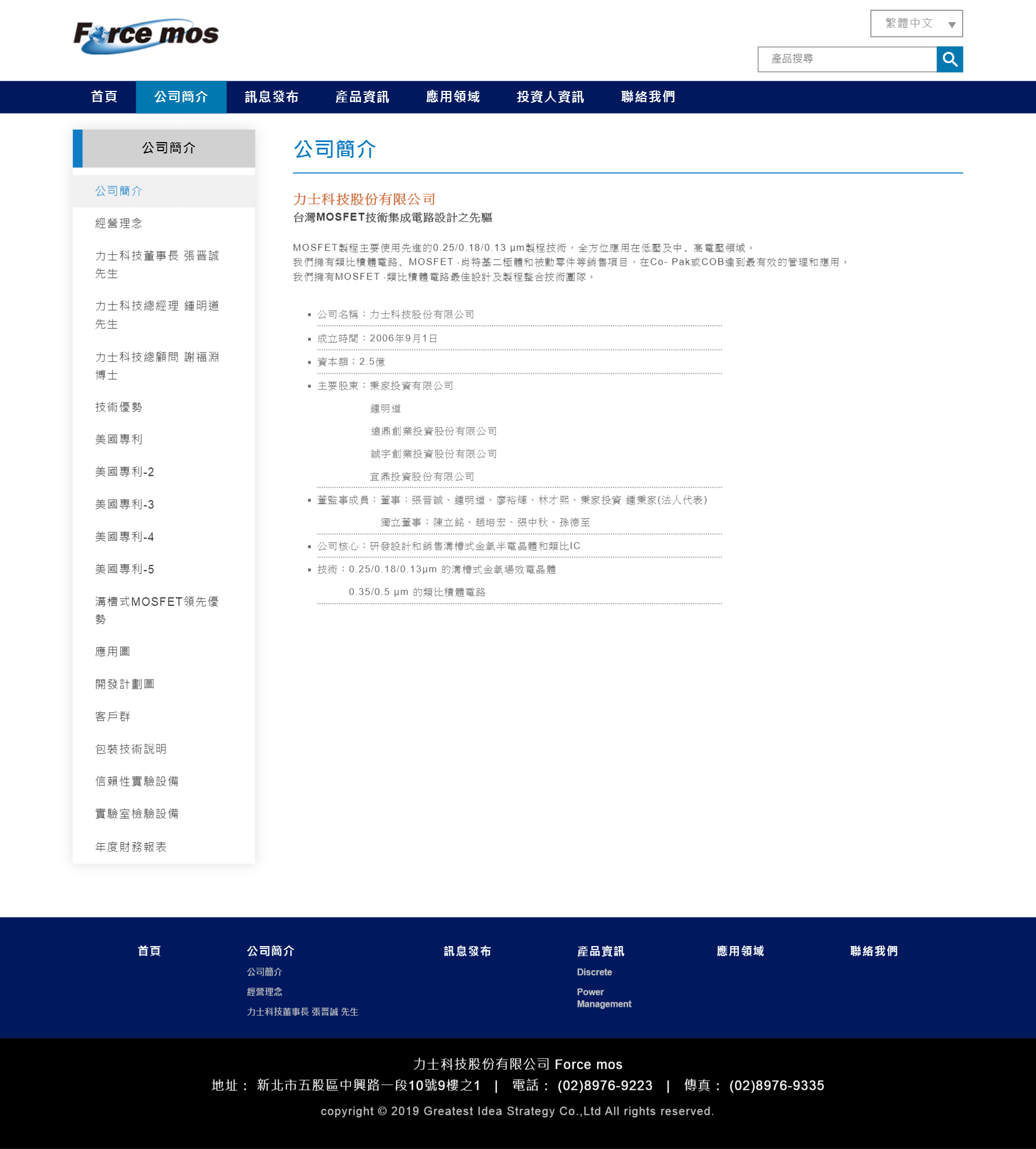Click the 資本額：2.5億 line
1036x1149 pixels.
(x=351, y=361)
